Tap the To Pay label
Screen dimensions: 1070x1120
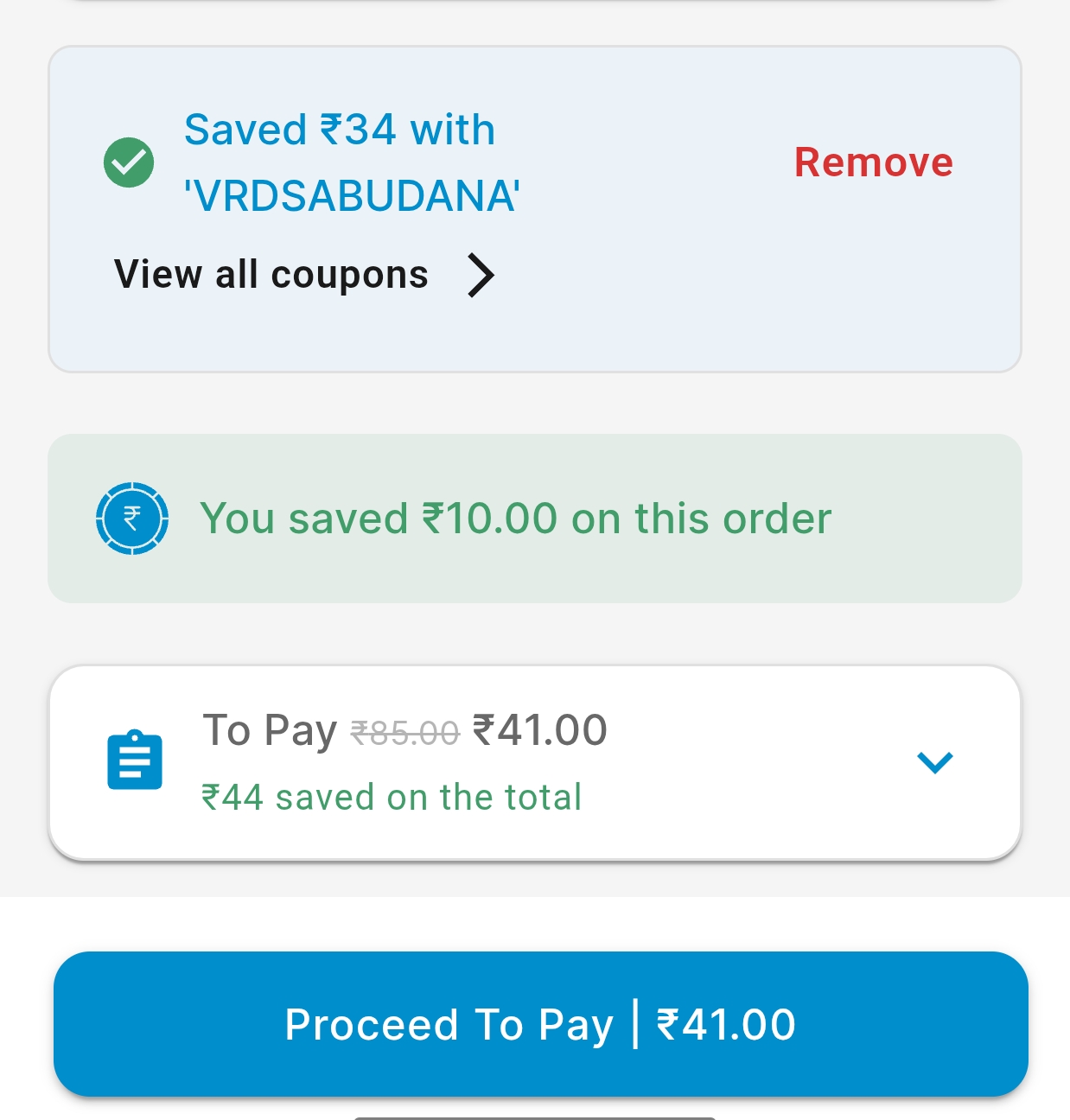[x=269, y=730]
